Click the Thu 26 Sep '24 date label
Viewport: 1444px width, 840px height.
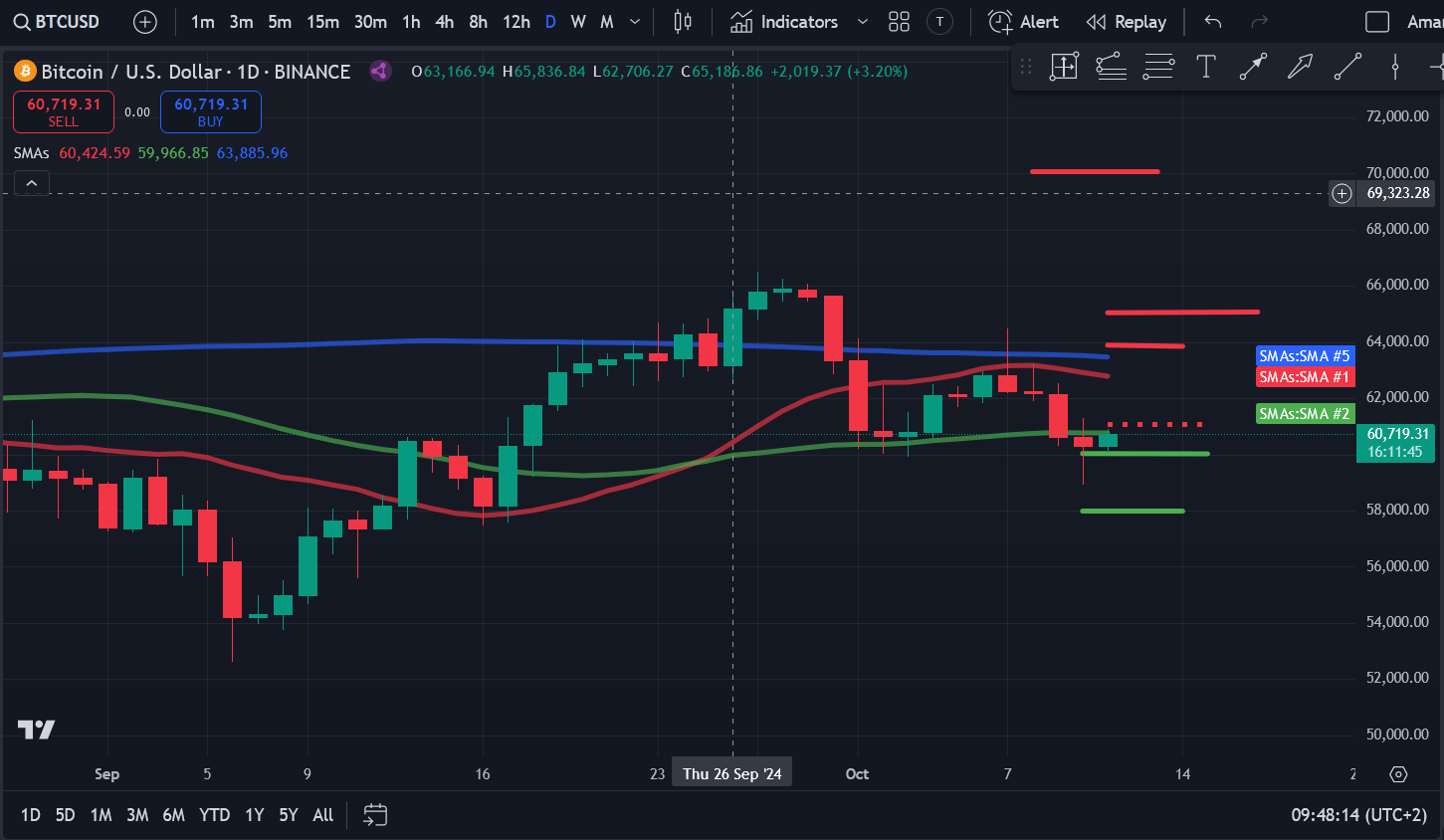click(732, 773)
